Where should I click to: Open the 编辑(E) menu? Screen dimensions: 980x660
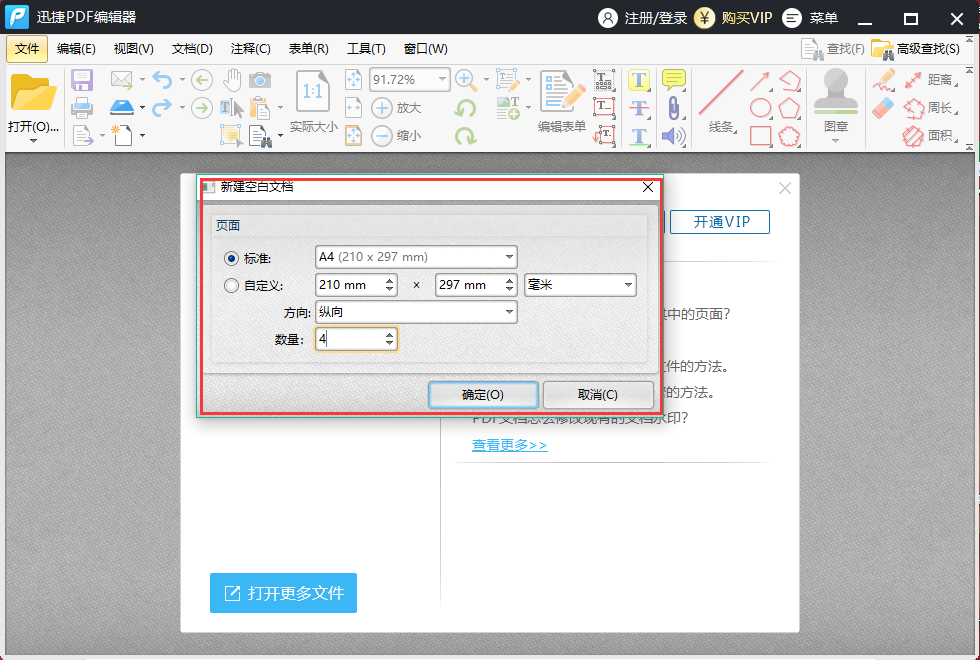pos(76,49)
